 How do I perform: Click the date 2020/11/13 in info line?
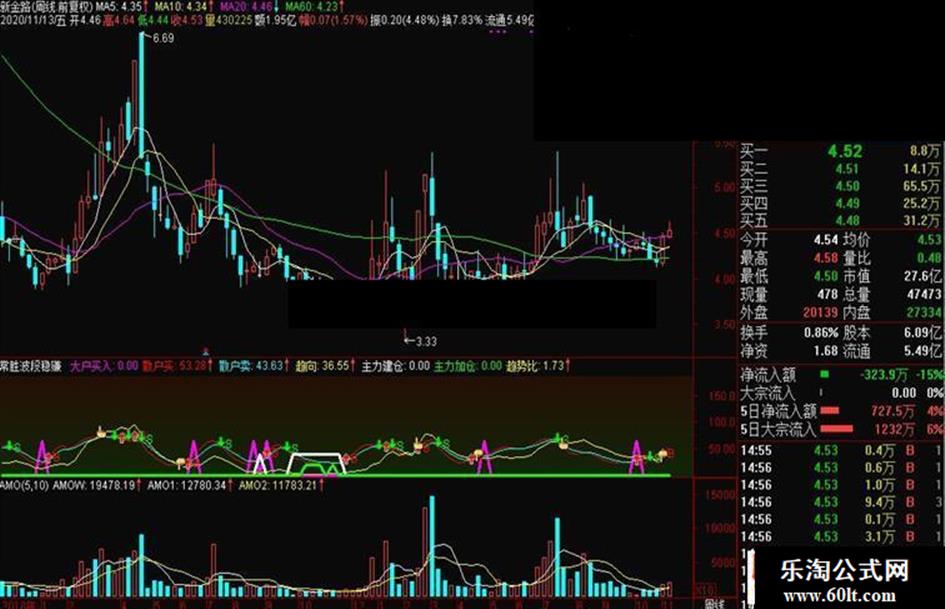(27, 21)
